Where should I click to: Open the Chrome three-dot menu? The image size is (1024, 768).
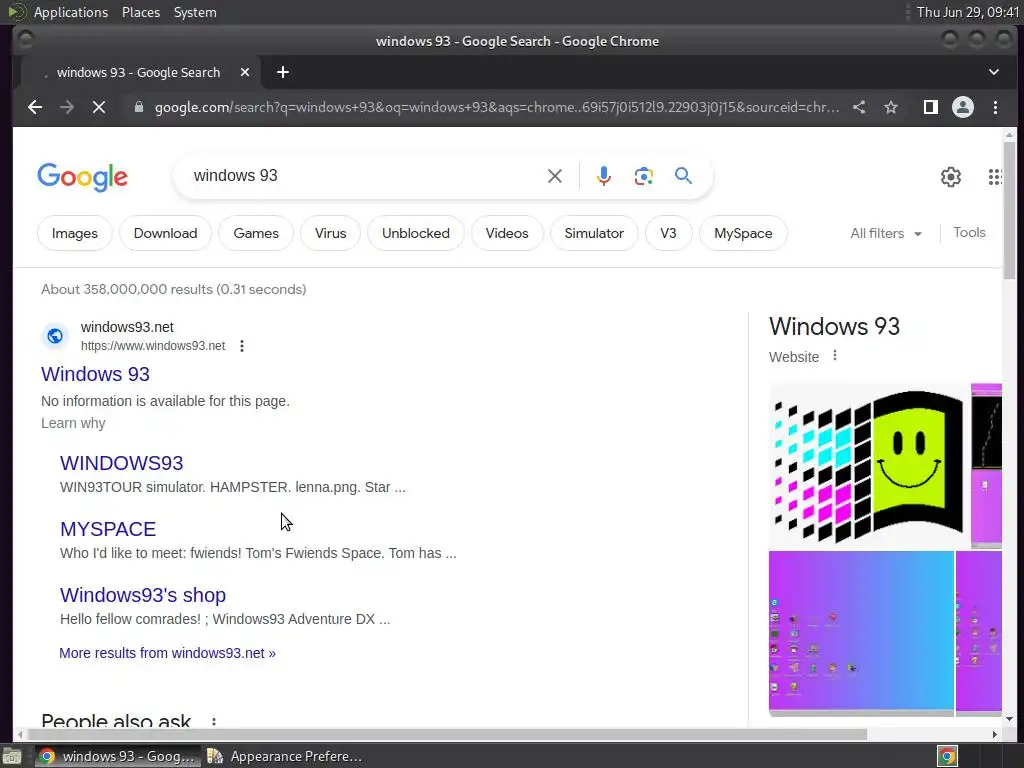click(x=995, y=107)
